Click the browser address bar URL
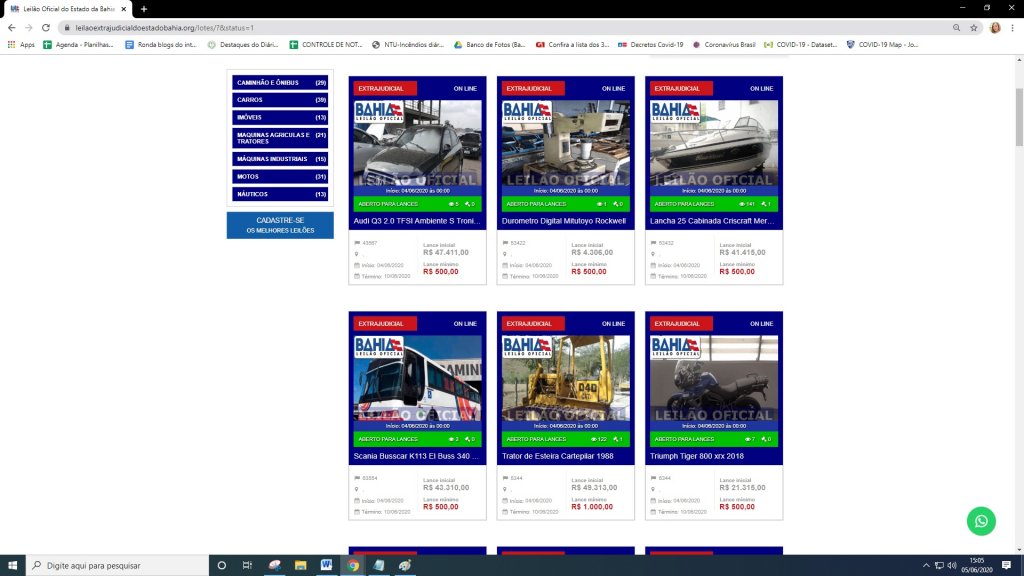 pos(165,28)
